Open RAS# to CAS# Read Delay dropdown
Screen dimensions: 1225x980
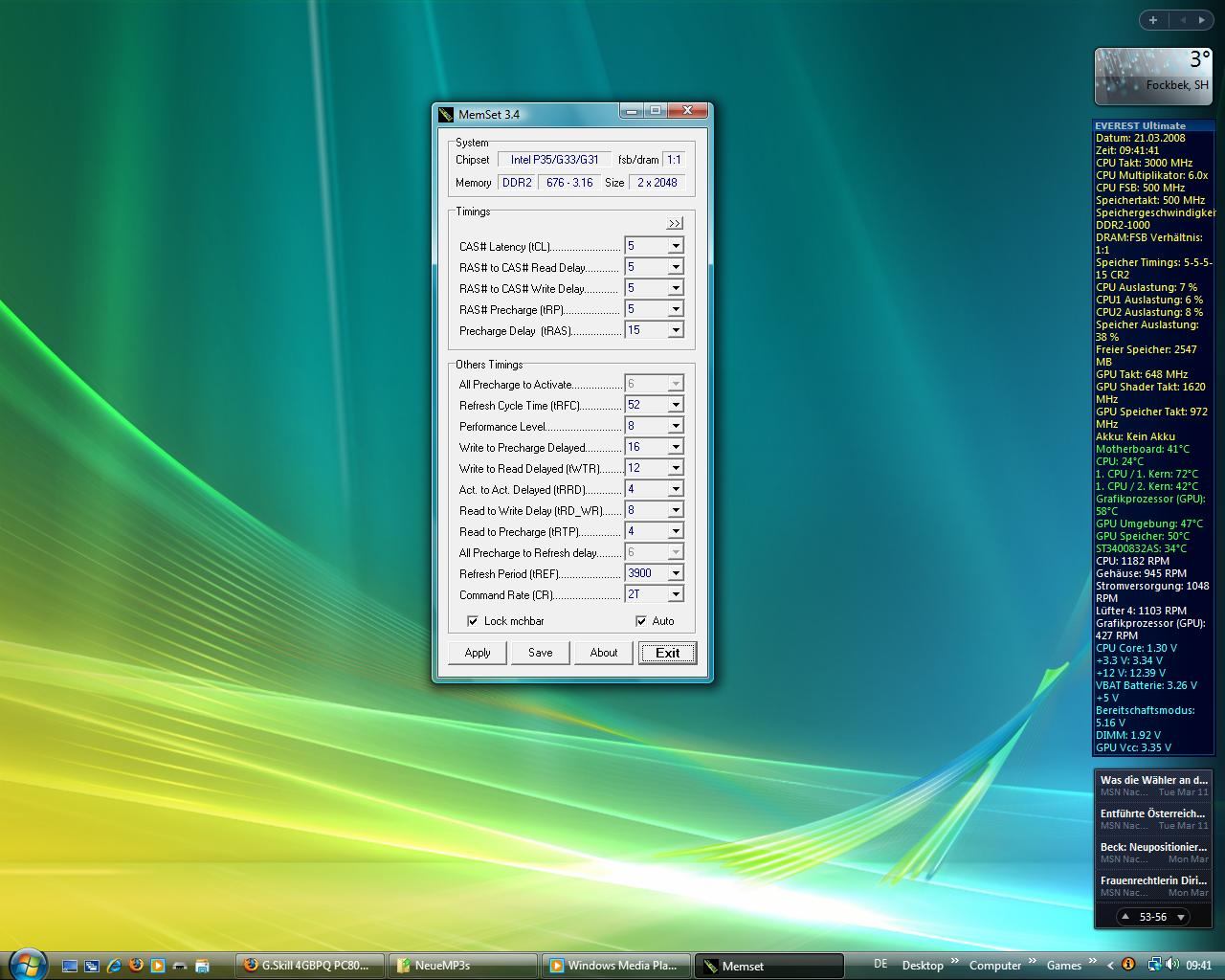click(x=676, y=267)
